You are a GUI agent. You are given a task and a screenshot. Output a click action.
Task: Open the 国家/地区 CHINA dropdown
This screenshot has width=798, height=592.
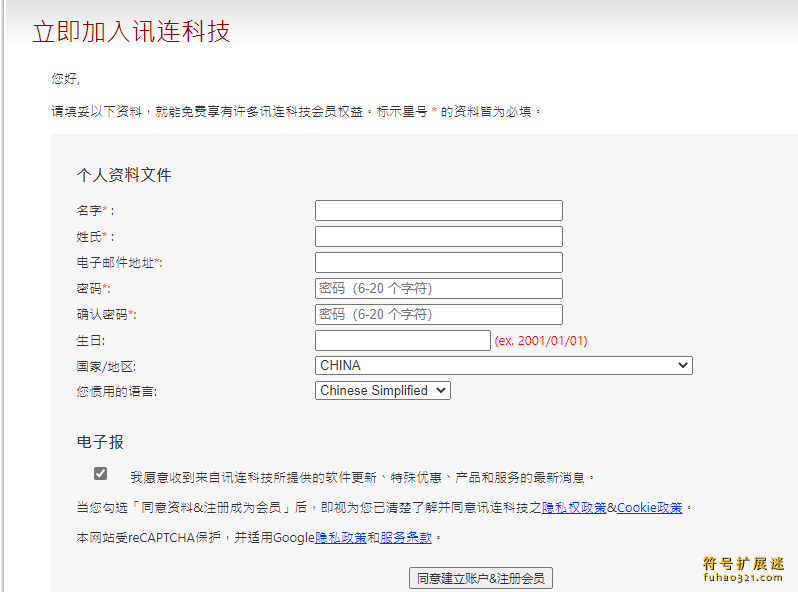pos(504,365)
